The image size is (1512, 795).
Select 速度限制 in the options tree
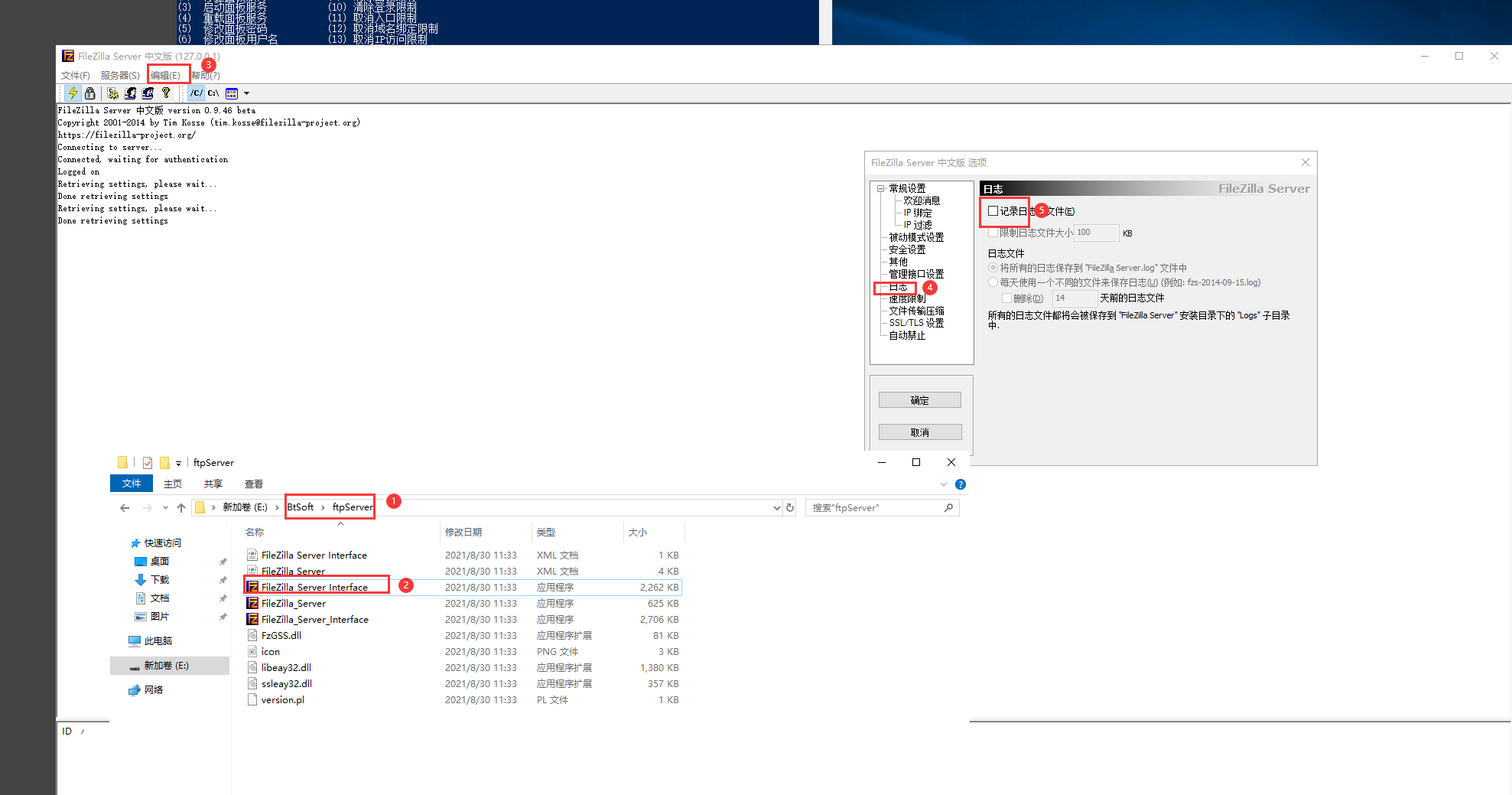907,298
